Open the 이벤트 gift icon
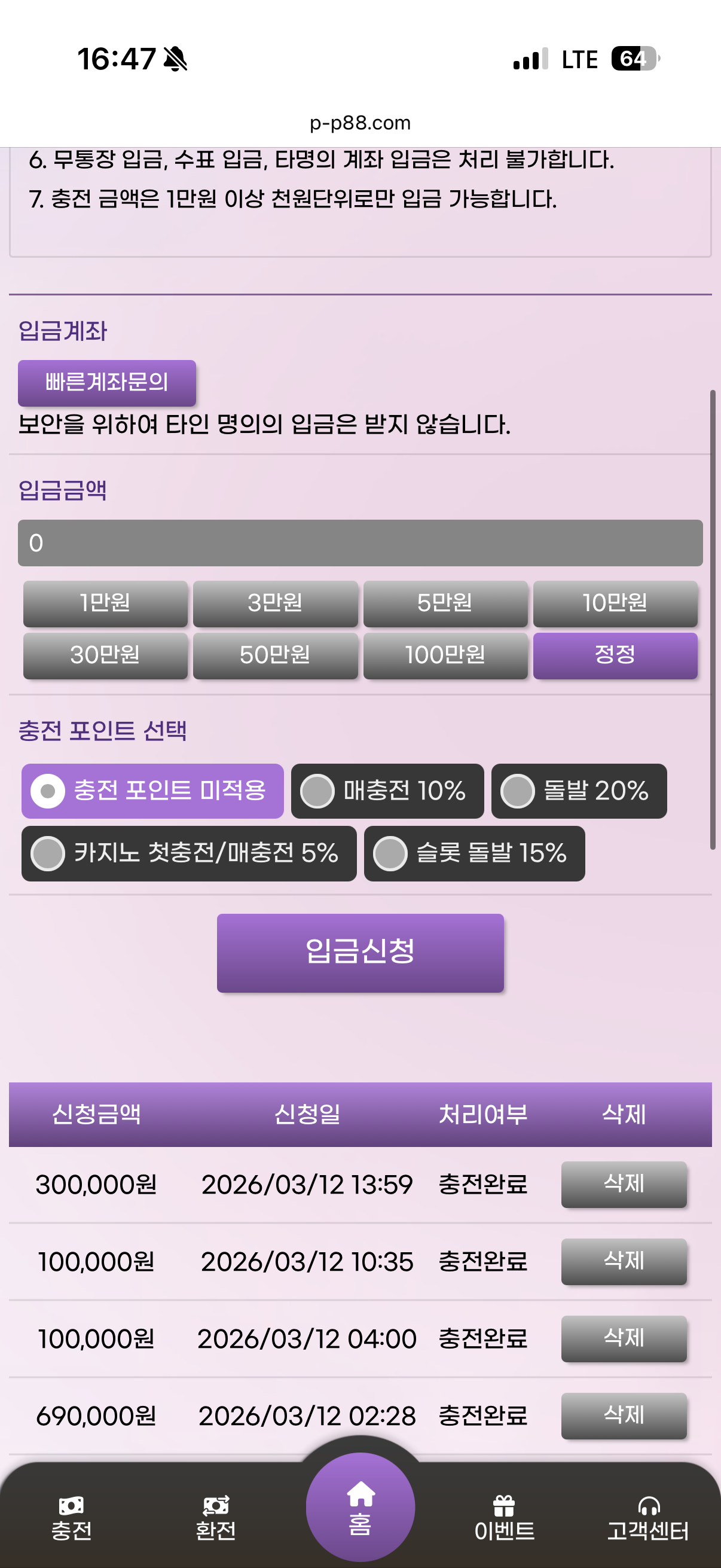The height and width of the screenshot is (1568, 721). tap(504, 1505)
